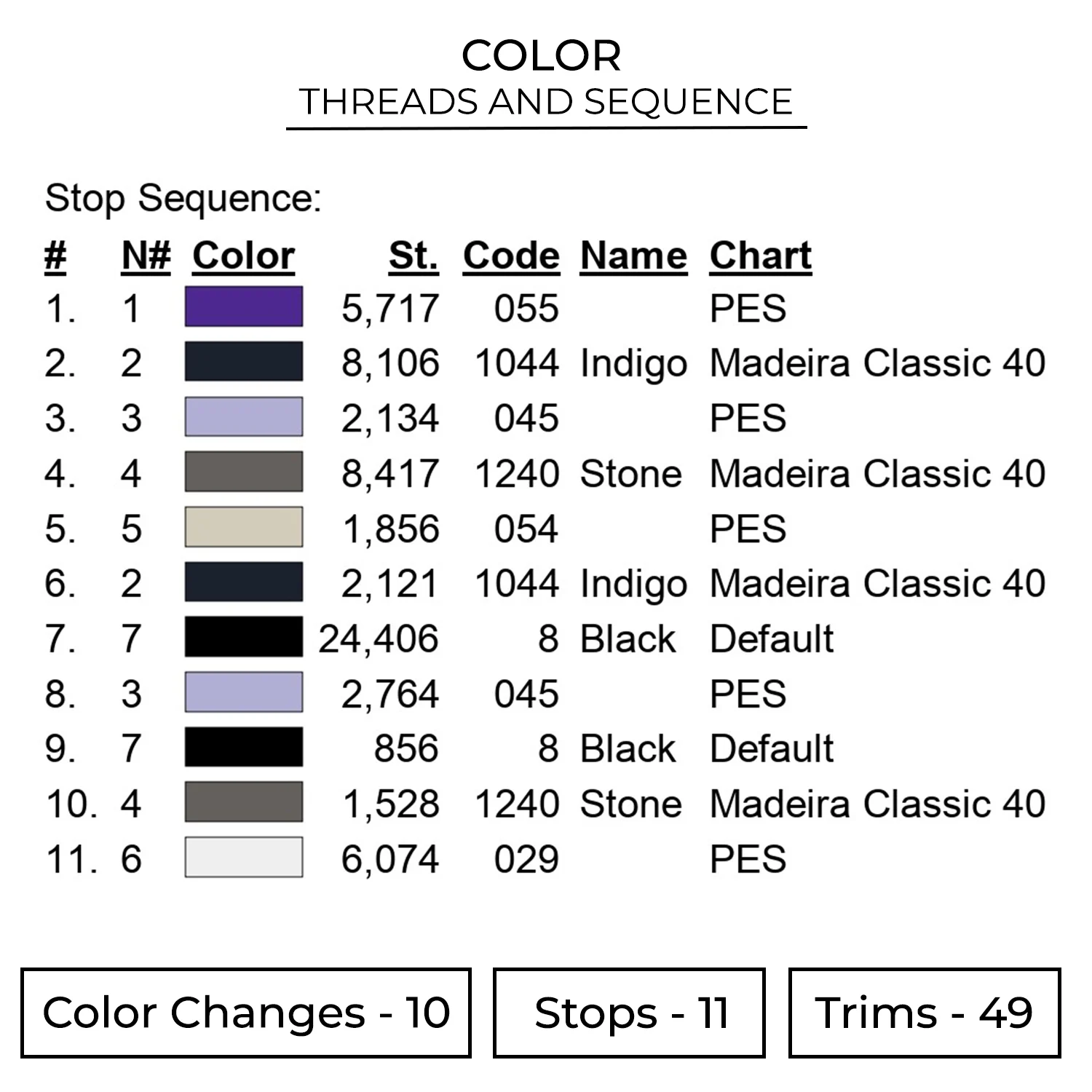Click the Name column header
This screenshot has height=1092, width=1092.
coord(633,256)
